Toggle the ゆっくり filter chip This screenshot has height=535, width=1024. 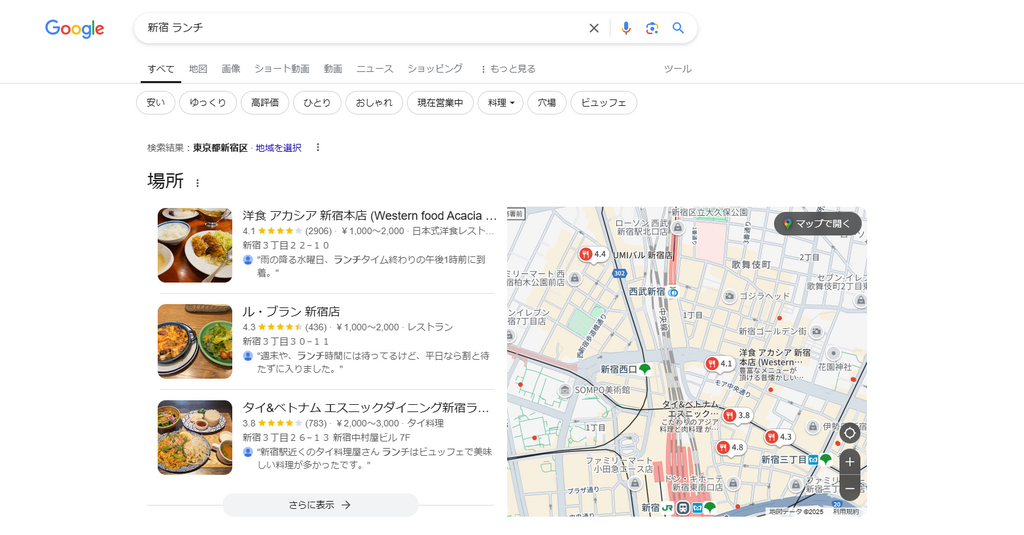208,103
